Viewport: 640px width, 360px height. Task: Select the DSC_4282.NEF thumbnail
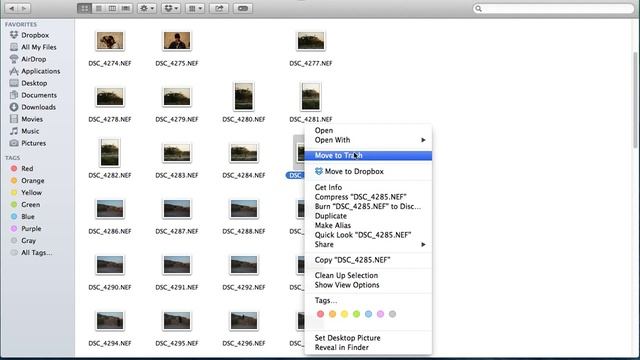coord(110,153)
